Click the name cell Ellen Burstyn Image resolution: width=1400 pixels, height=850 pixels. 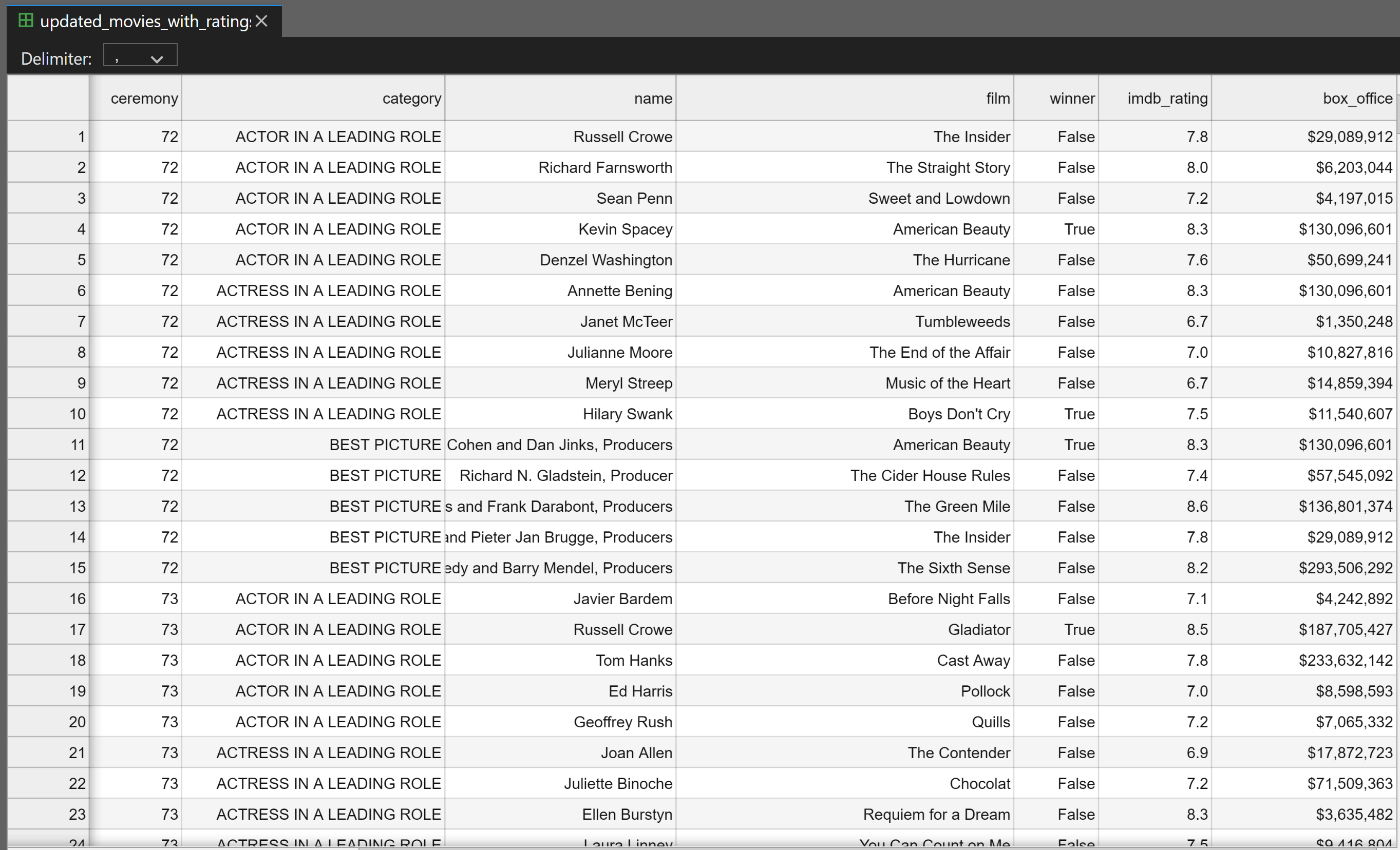pos(560,814)
